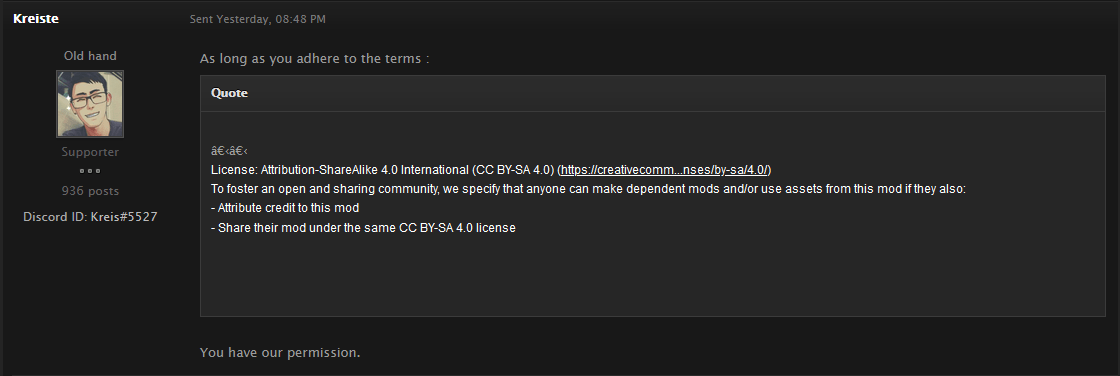1120x376 pixels.
Task: Click the 'Sent Yesterday, 08:48 PM' timestamp
Action: (x=257, y=19)
